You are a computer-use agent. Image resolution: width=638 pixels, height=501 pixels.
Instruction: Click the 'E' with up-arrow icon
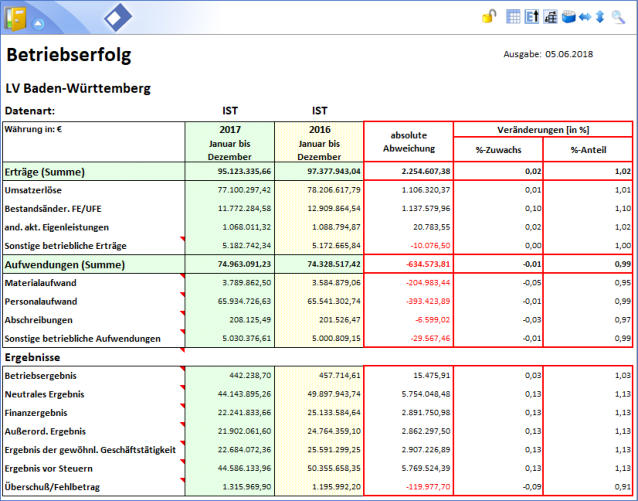point(531,16)
